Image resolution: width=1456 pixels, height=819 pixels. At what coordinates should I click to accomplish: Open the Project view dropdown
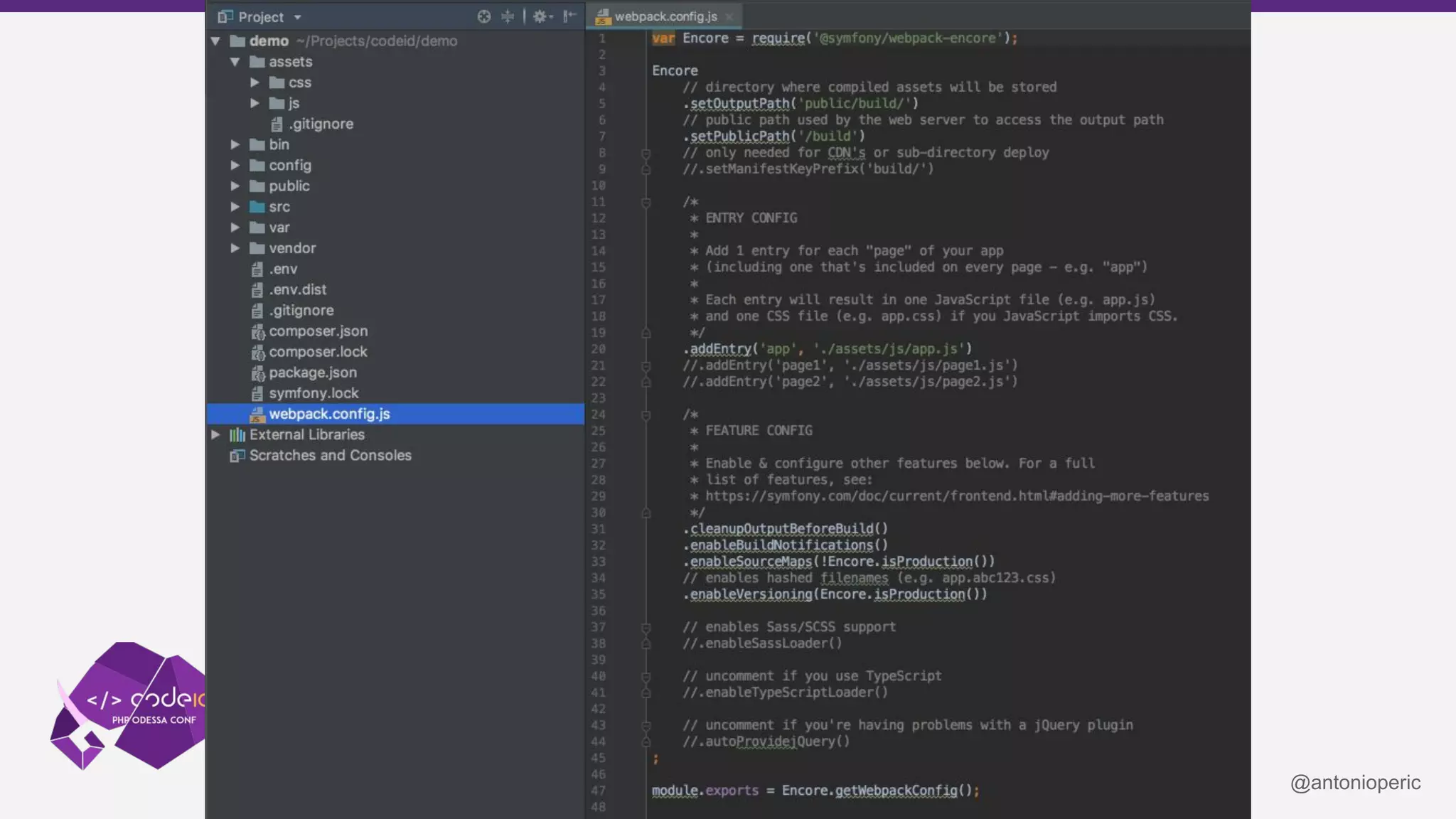coord(297,17)
